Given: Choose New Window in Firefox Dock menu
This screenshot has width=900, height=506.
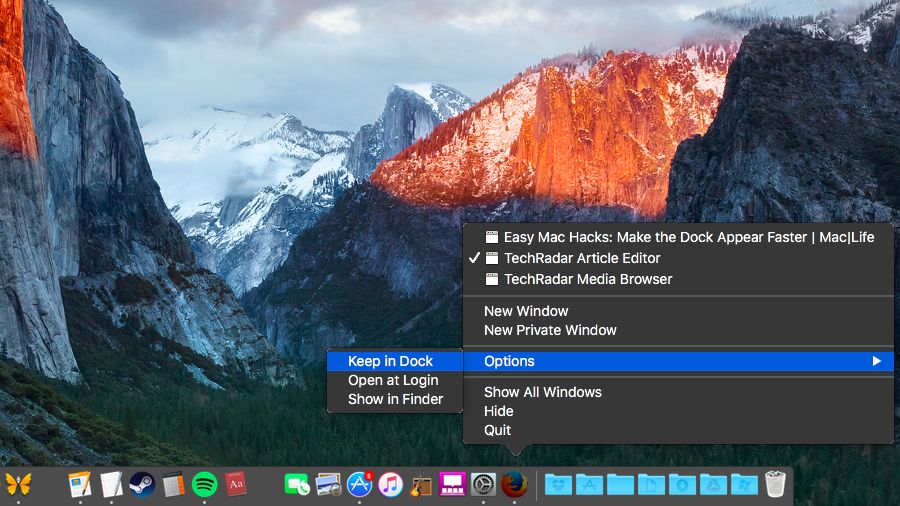Looking at the screenshot, I should coord(678,311).
